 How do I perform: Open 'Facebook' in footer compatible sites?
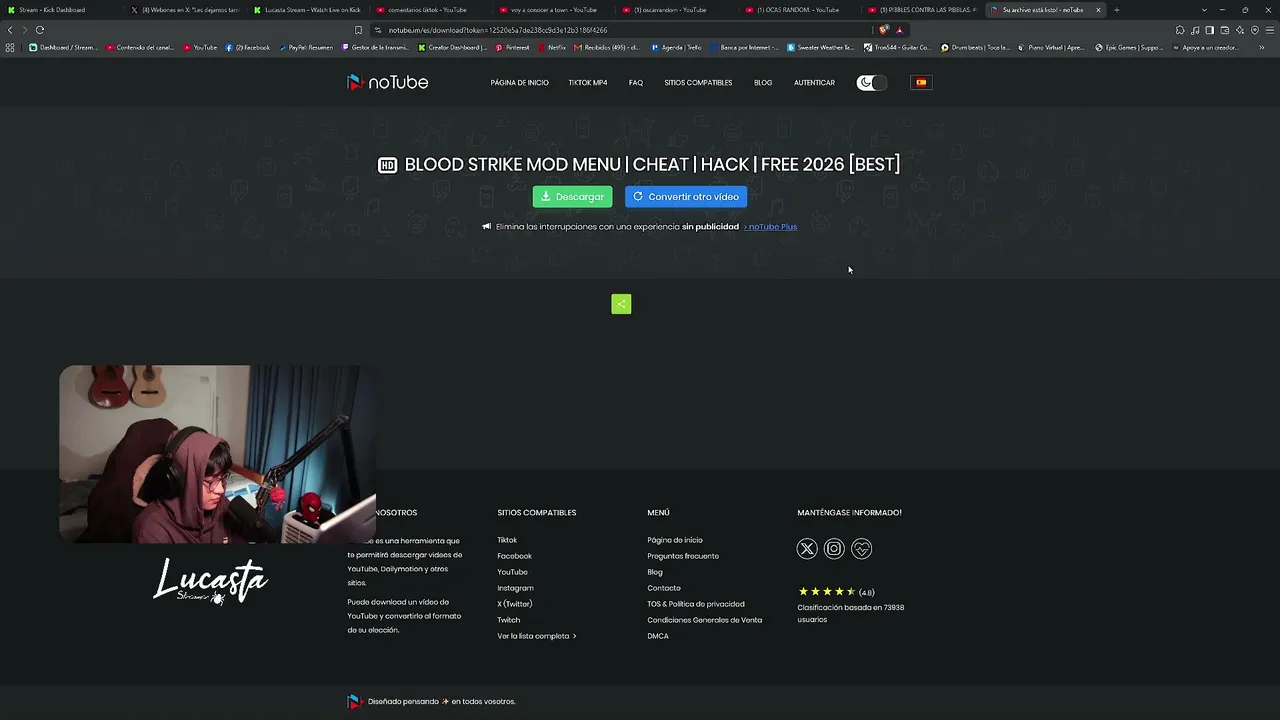pos(514,556)
